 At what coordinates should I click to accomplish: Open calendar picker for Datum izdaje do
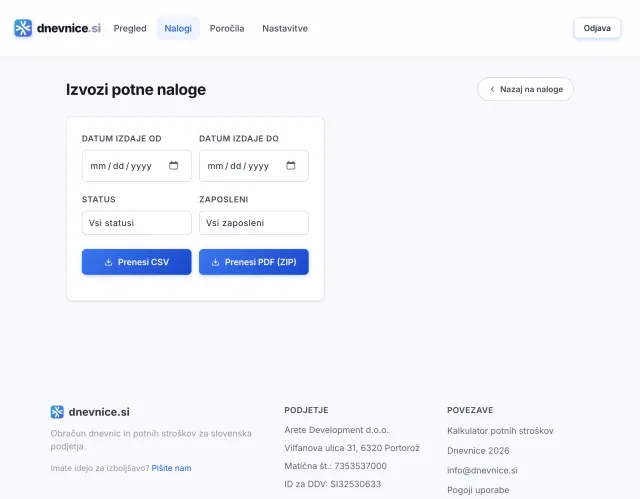click(x=291, y=166)
